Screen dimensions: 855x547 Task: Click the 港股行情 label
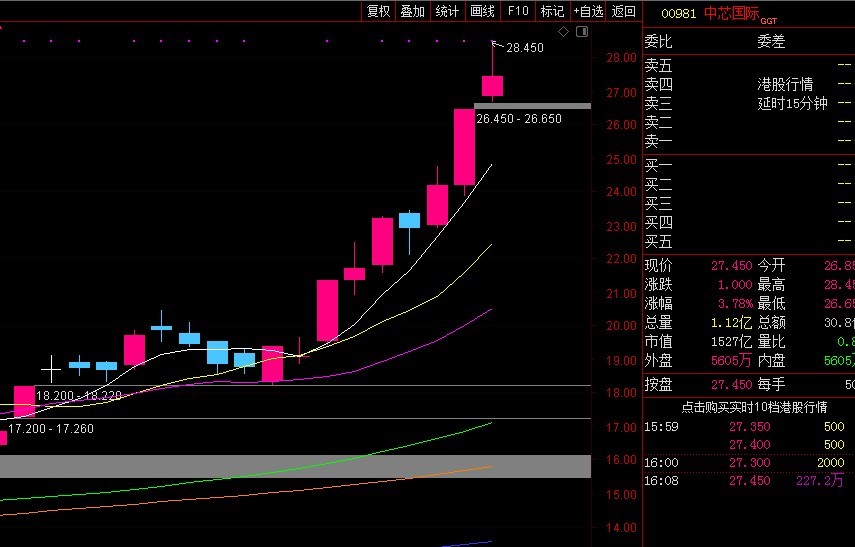click(785, 84)
